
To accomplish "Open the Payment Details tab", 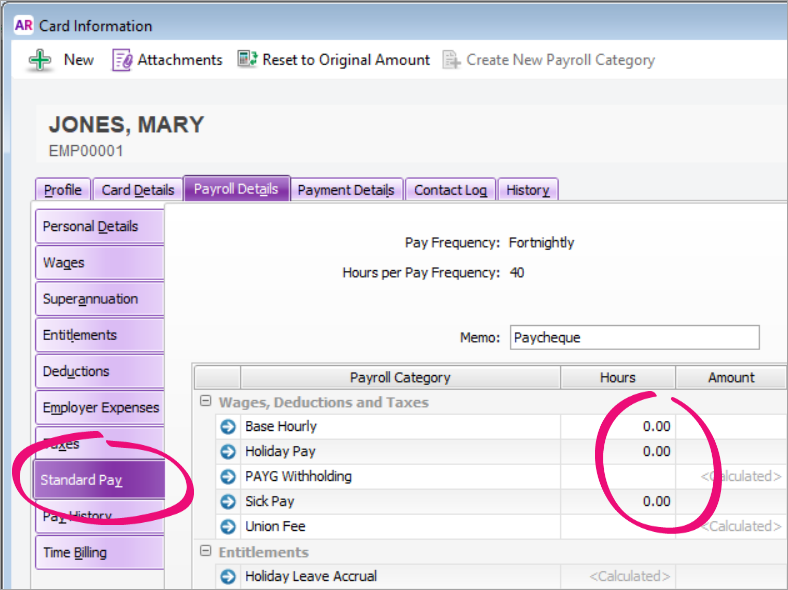I will click(x=346, y=190).
